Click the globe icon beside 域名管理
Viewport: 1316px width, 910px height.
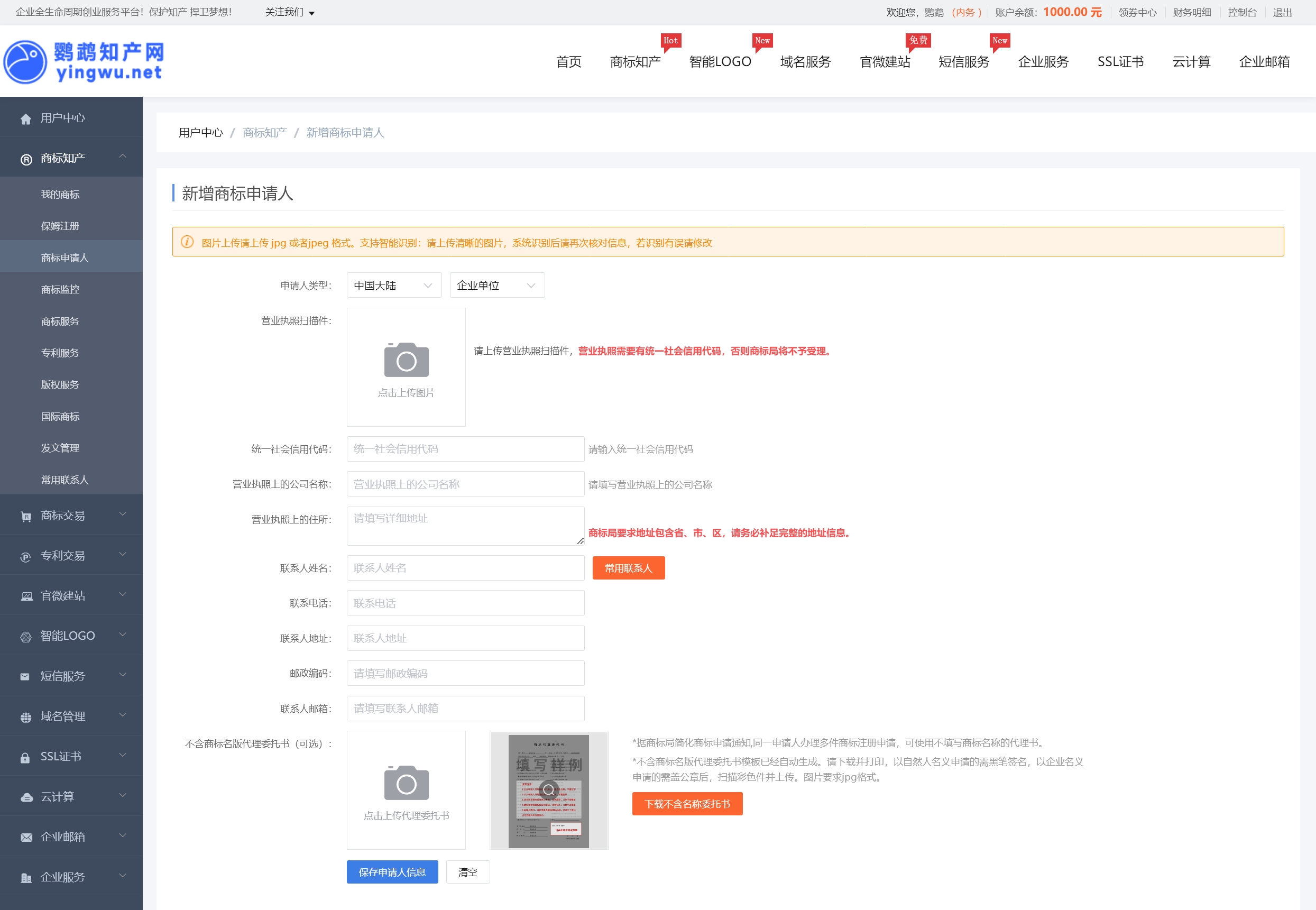(26, 718)
